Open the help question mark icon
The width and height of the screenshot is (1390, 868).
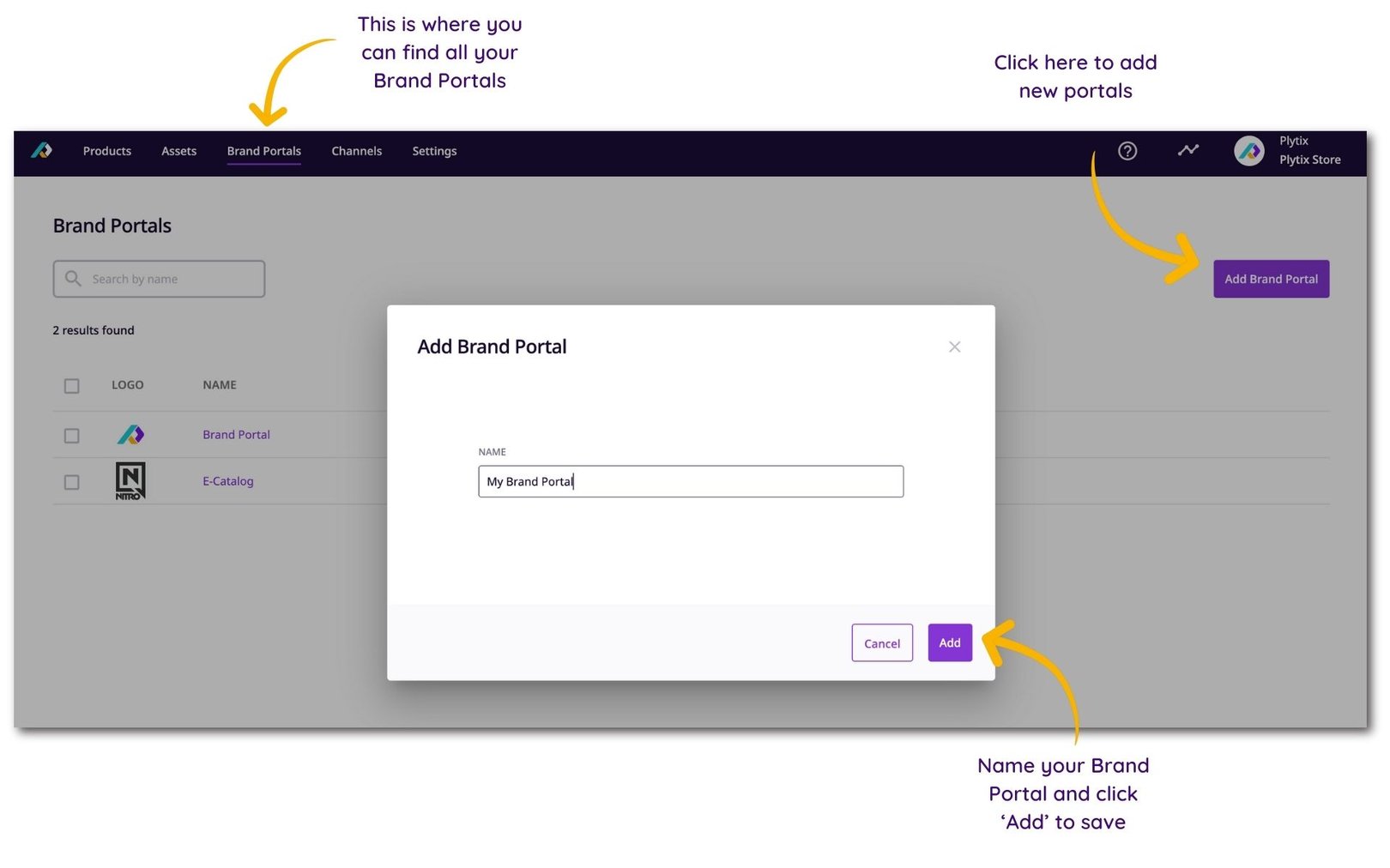tap(1127, 151)
